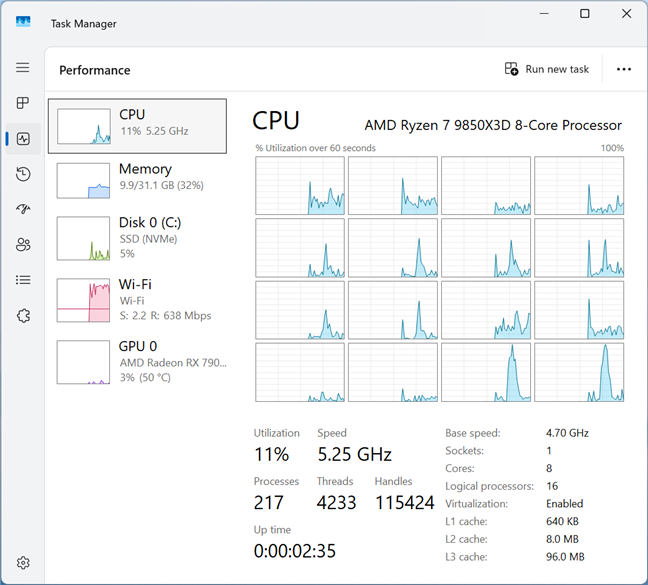Select the Disk 0 (C:) entry
648x585 pixels.
tap(137, 238)
